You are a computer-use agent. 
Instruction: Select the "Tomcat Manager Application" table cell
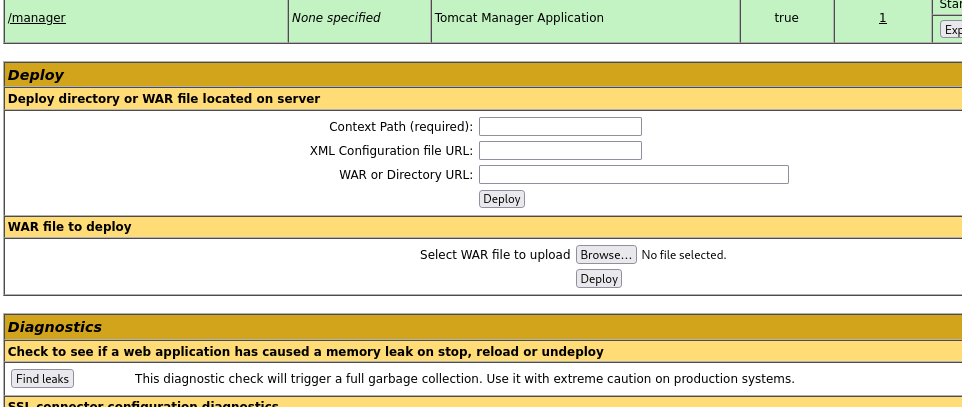point(519,18)
